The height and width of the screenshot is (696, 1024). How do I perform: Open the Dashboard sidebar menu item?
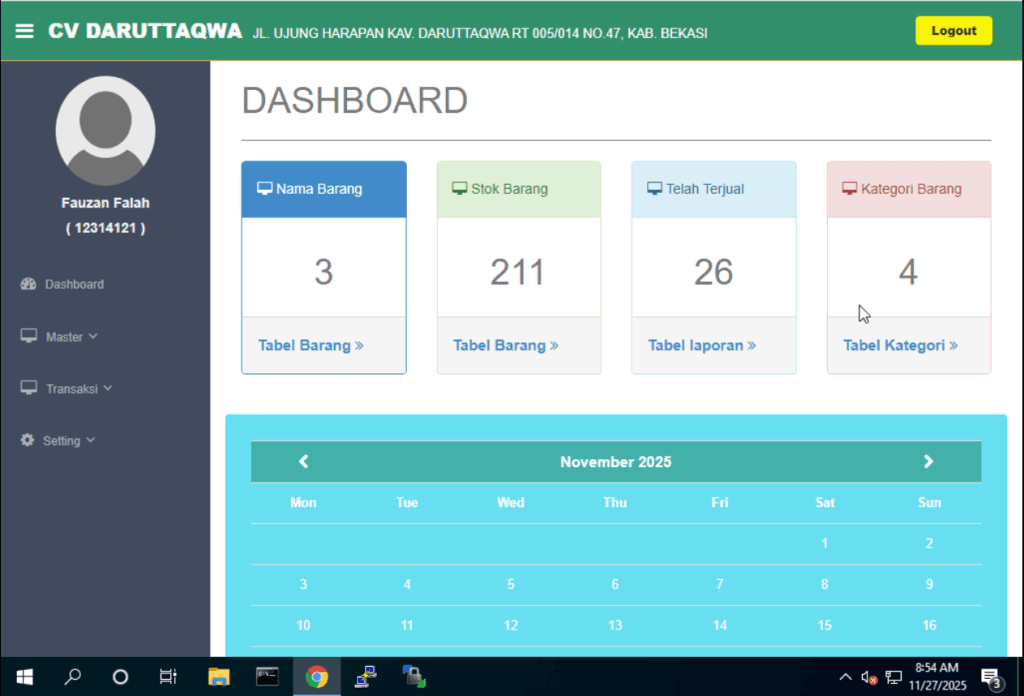(x=74, y=285)
